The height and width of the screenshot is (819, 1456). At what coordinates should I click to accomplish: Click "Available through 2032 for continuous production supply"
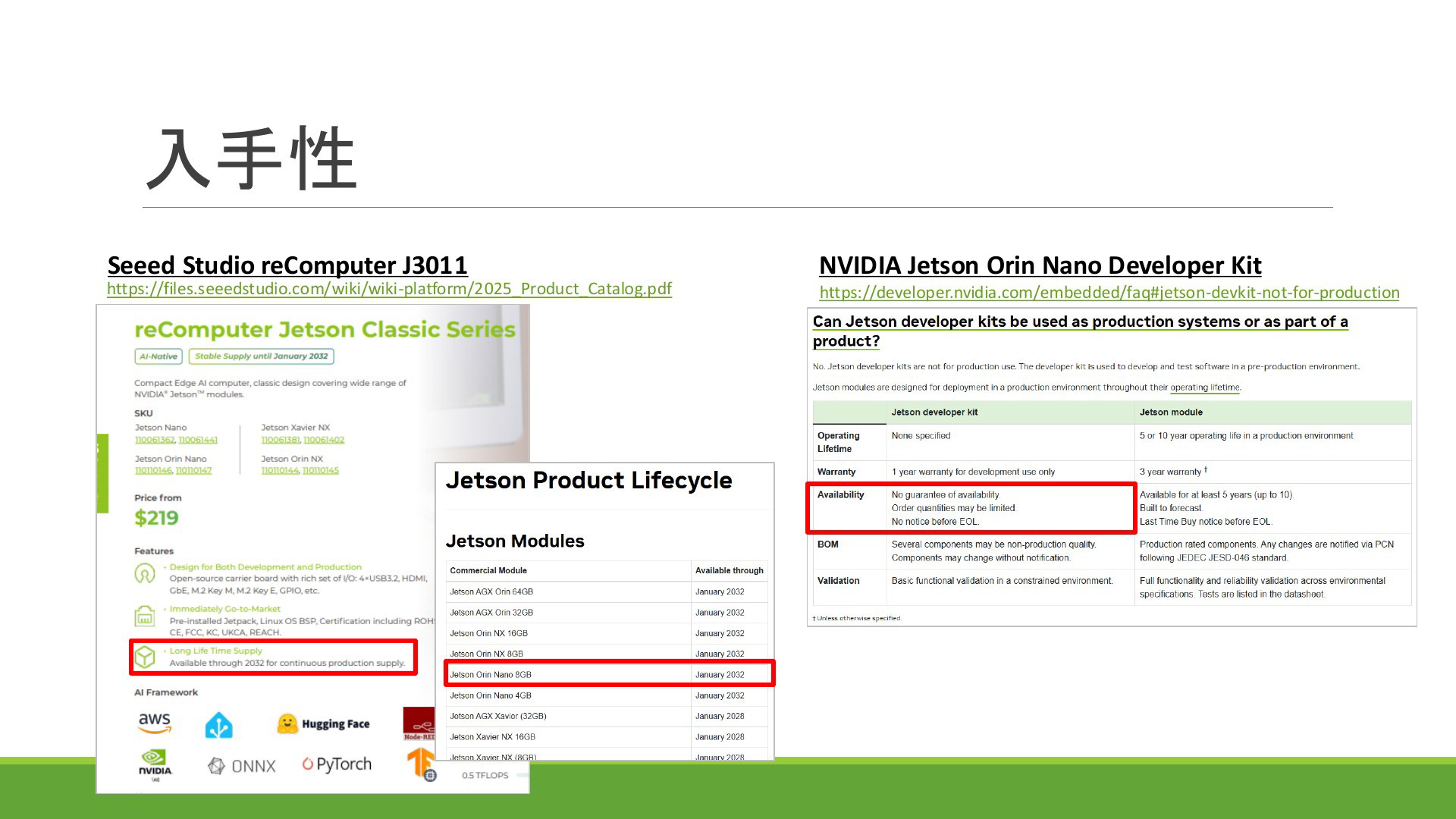[287, 664]
